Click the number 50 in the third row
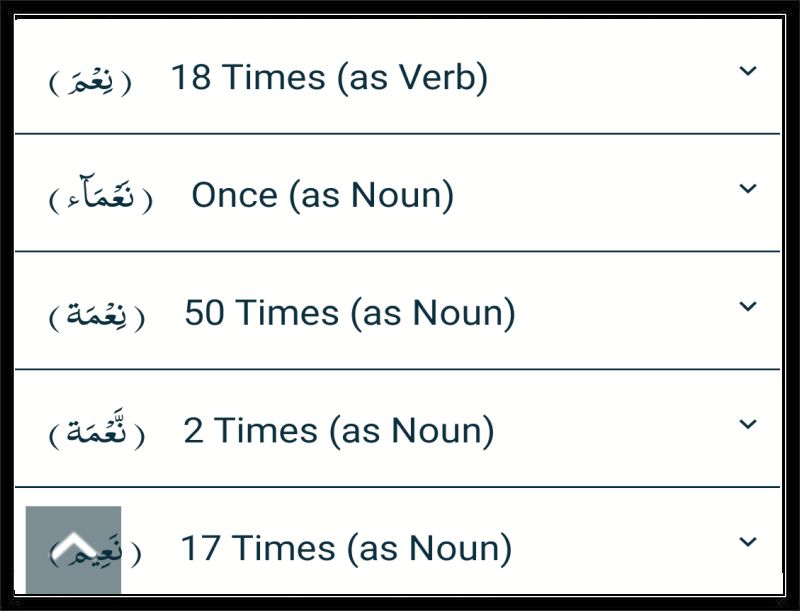Image resolution: width=800 pixels, height=611 pixels. click(x=204, y=313)
